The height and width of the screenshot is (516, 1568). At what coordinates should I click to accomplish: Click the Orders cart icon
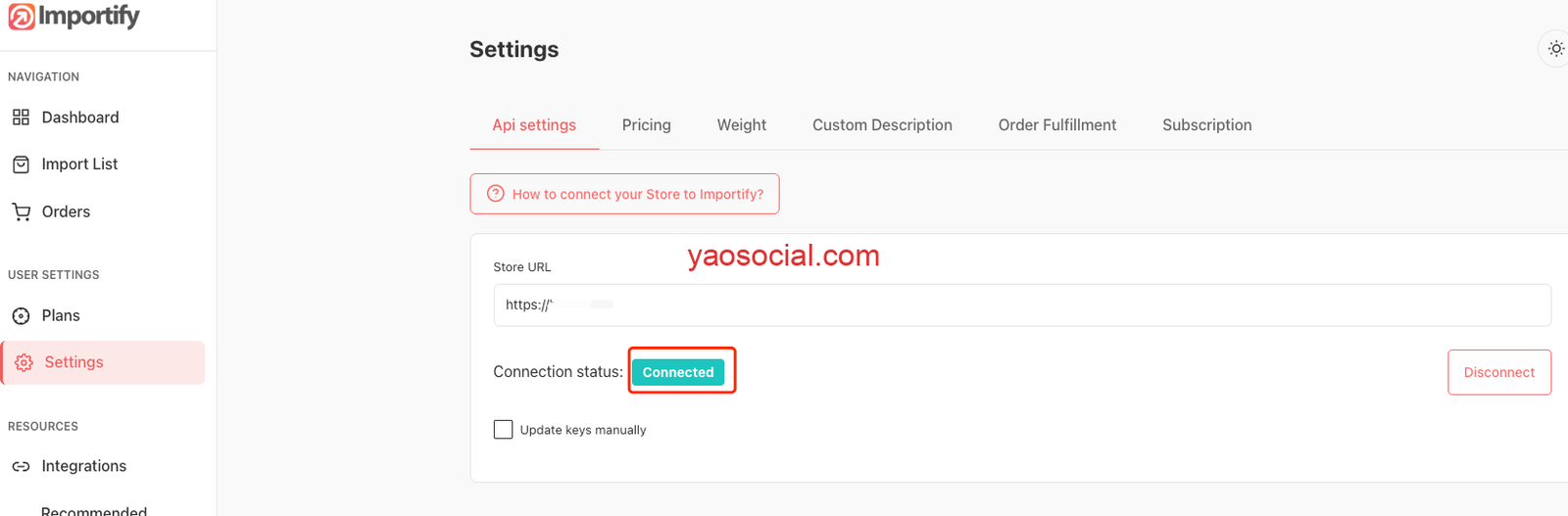click(x=21, y=211)
